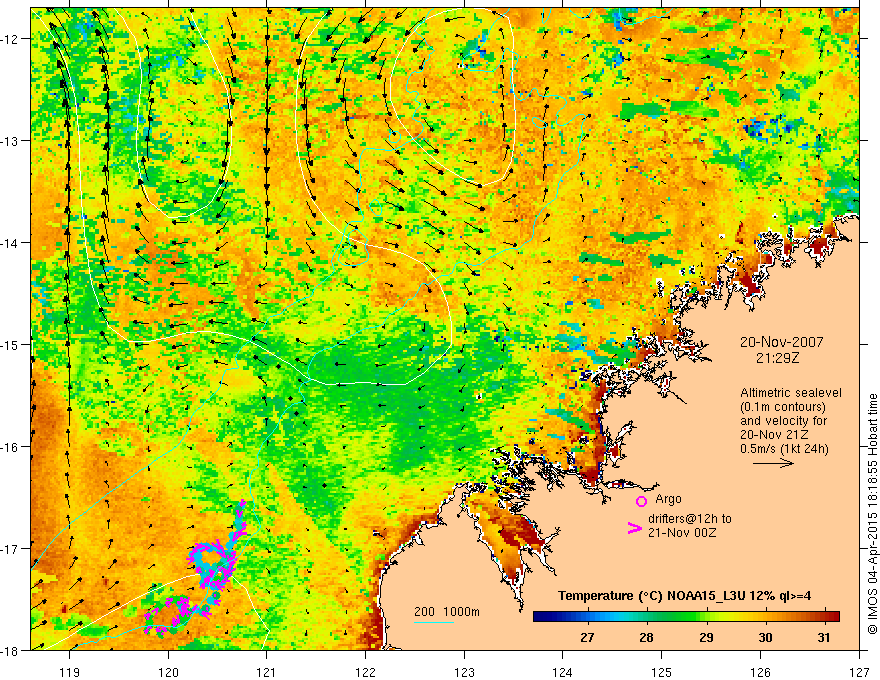Click the magenta drifter arrowhead legend symbol
Image resolution: width=880 pixels, height=680 pixels.
tap(634, 528)
